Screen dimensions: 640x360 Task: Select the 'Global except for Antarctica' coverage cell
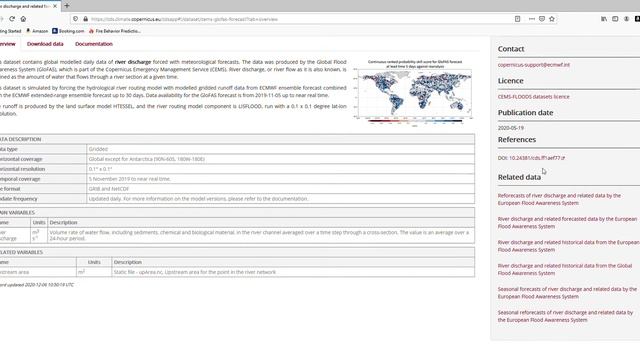280,159
